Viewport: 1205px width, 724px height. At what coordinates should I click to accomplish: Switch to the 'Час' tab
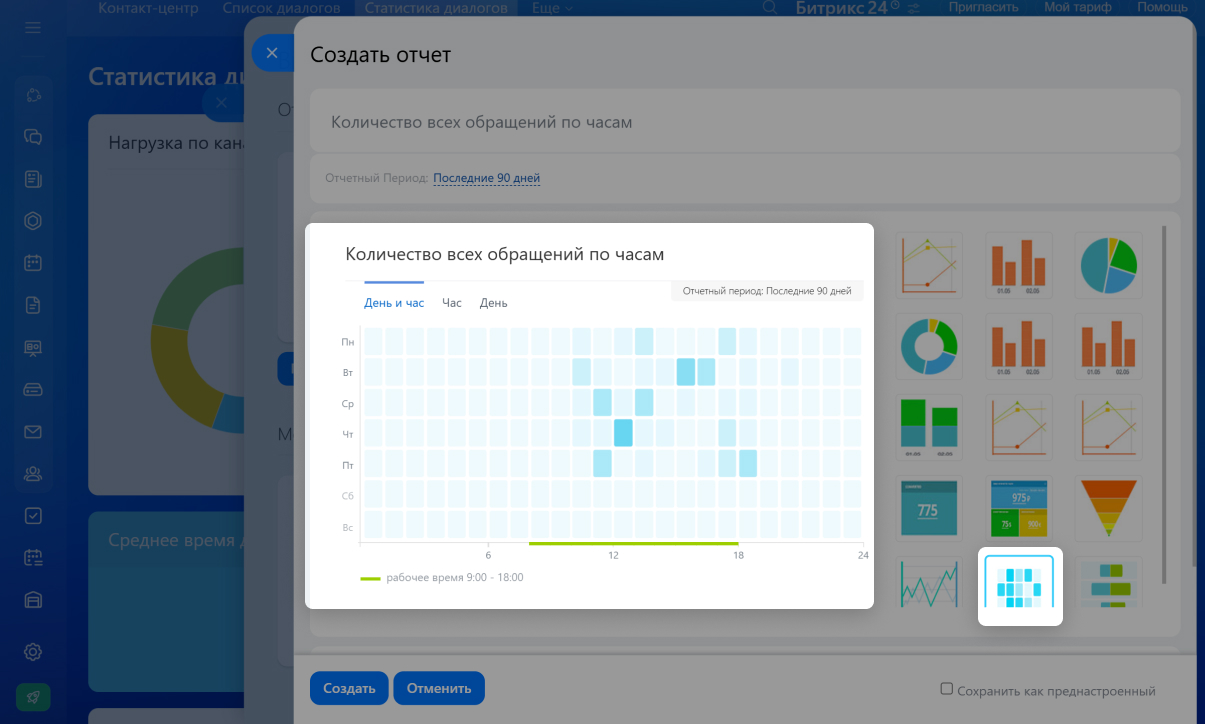tap(452, 303)
